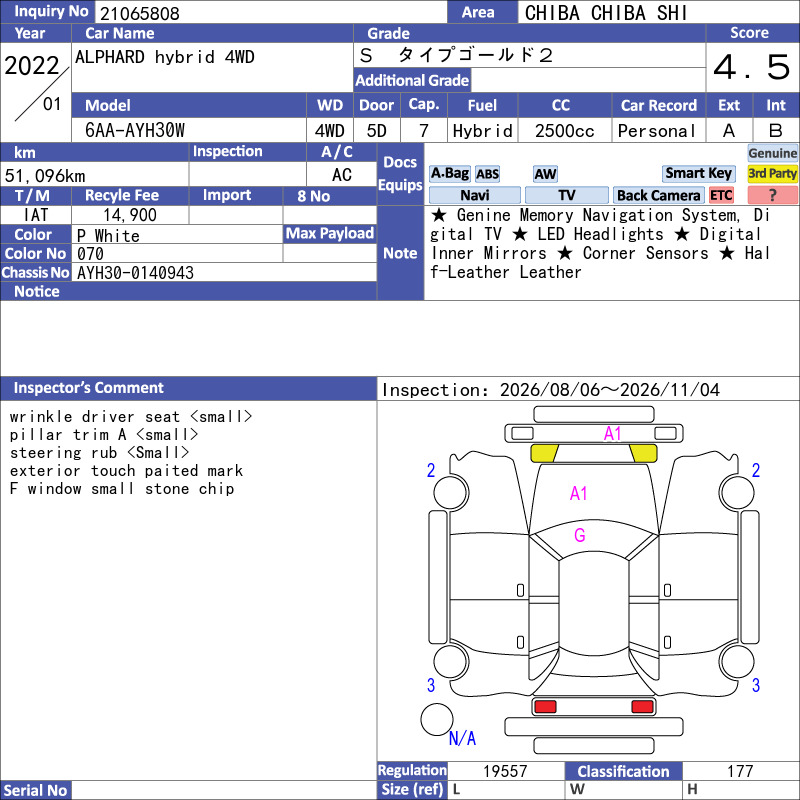Screen dimensions: 800x800
Task: Select the yellow 3rd Party badge
Action: pos(772,173)
